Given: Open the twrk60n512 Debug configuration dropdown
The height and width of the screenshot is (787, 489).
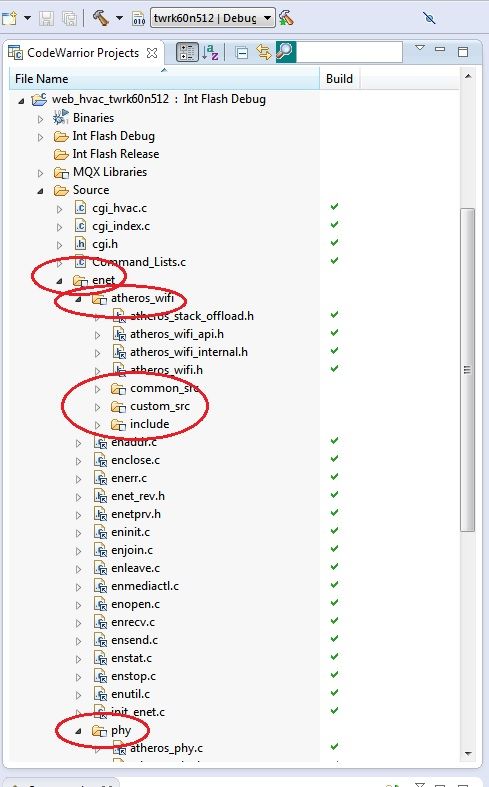Looking at the screenshot, I should pos(213,19).
